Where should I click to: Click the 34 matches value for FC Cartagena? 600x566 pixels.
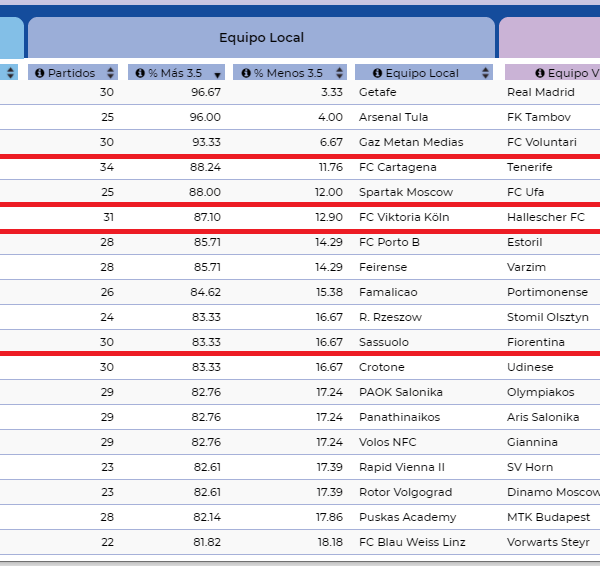click(x=107, y=167)
